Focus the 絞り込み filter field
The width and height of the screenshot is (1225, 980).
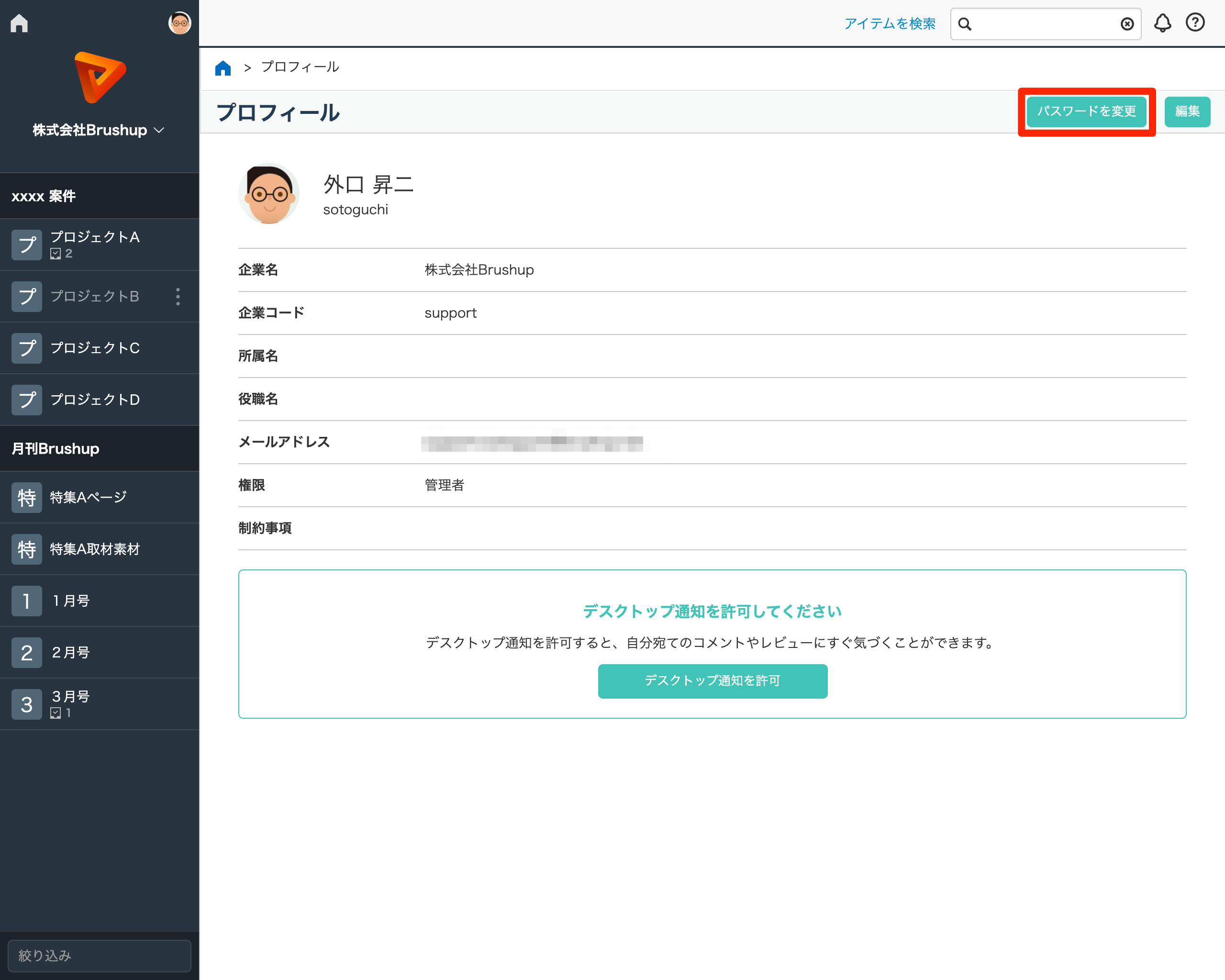pos(100,956)
